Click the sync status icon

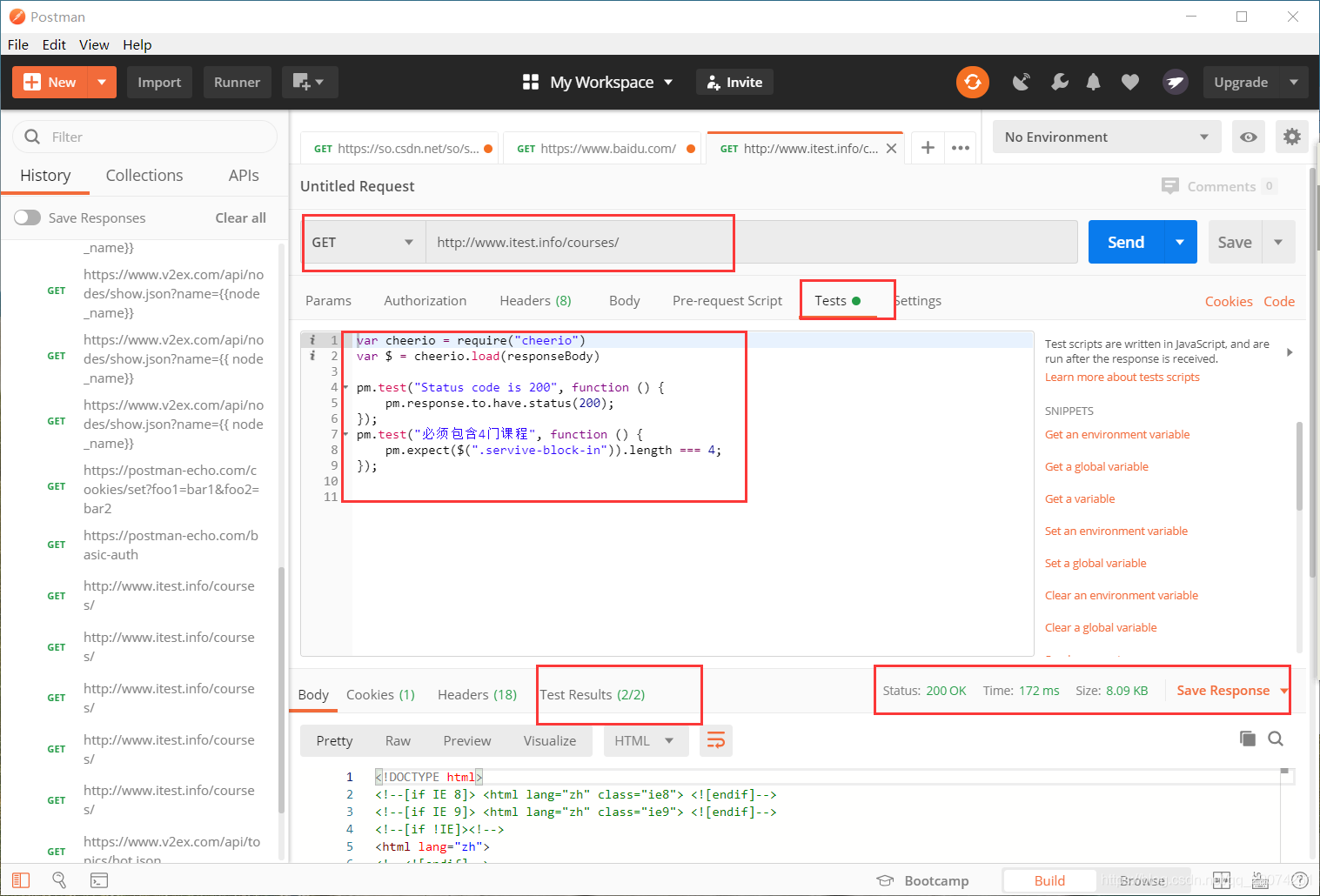click(x=973, y=82)
